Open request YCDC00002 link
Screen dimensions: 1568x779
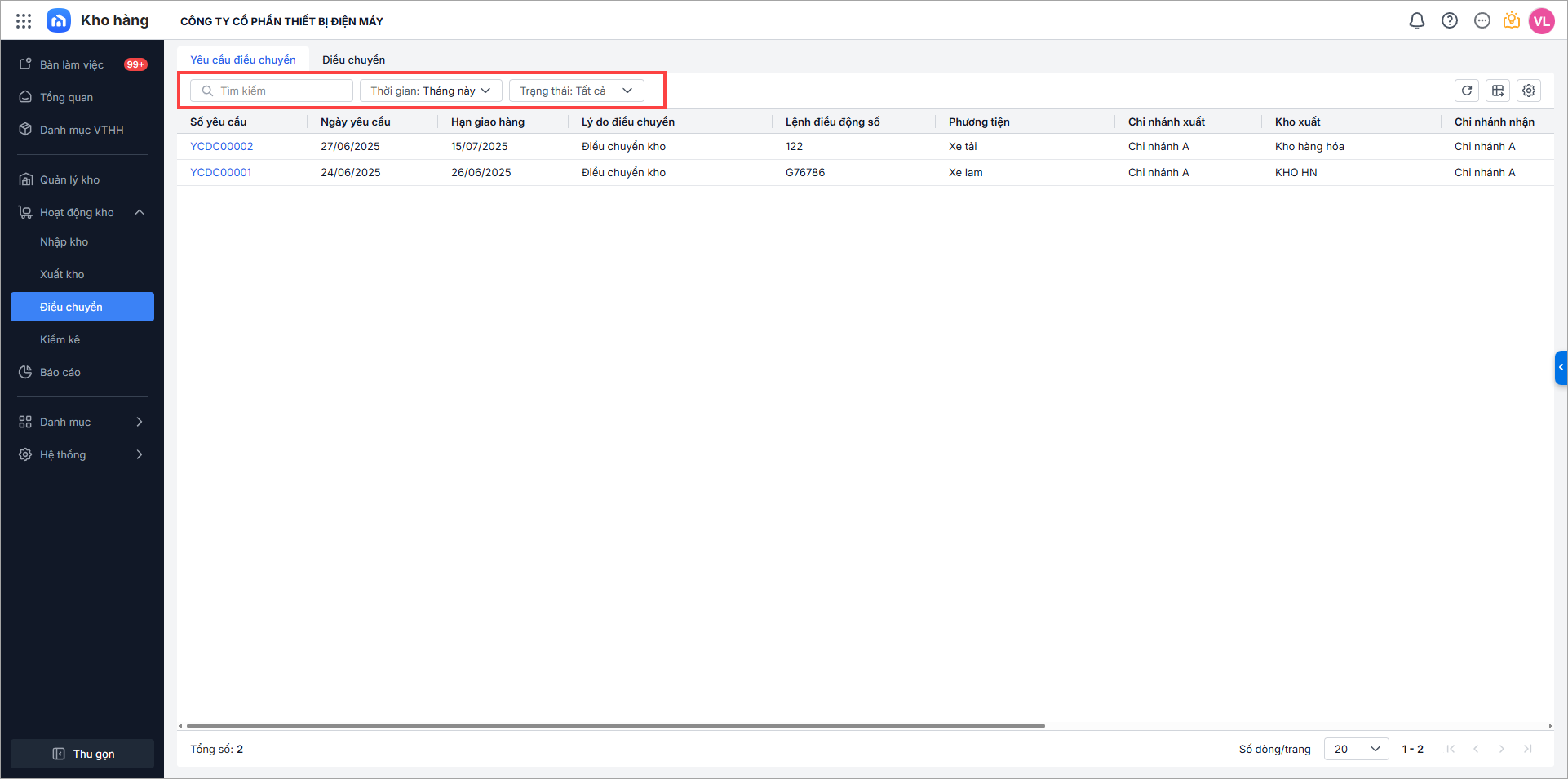coord(222,146)
